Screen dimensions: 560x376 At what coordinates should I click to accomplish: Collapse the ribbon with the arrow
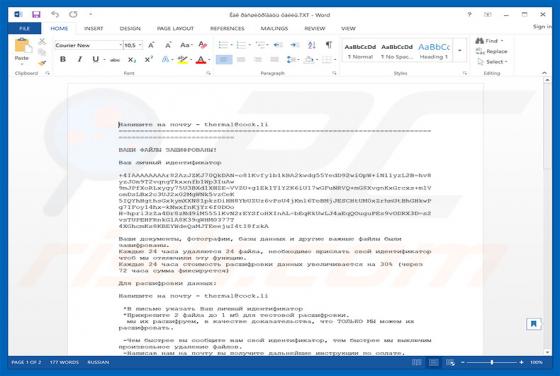pyautogui.click(x=544, y=73)
